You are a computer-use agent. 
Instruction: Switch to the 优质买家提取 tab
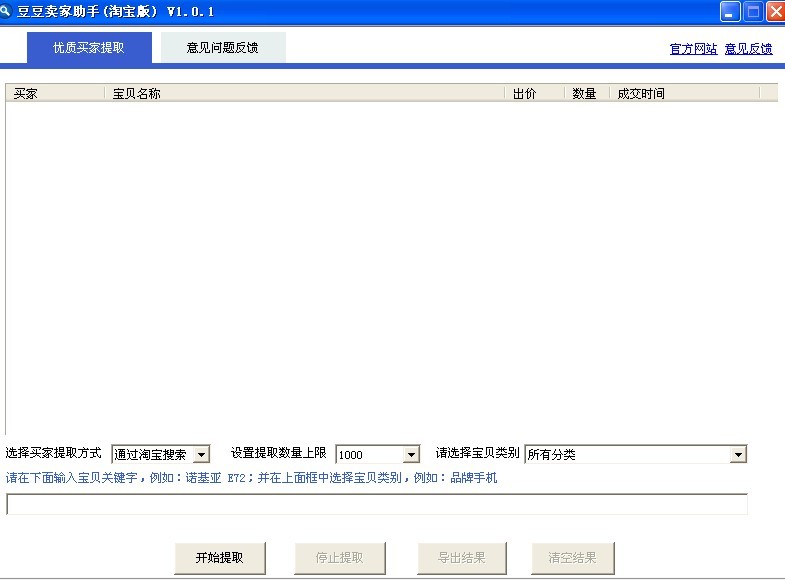click(89, 48)
